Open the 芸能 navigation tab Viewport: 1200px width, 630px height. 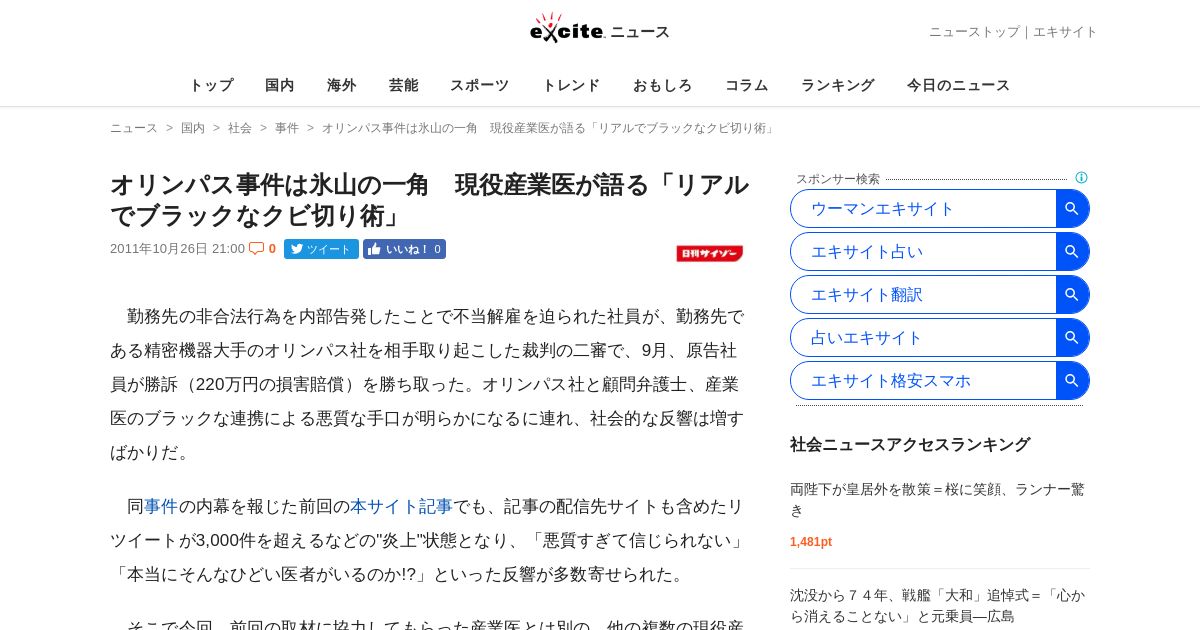pyautogui.click(x=404, y=85)
